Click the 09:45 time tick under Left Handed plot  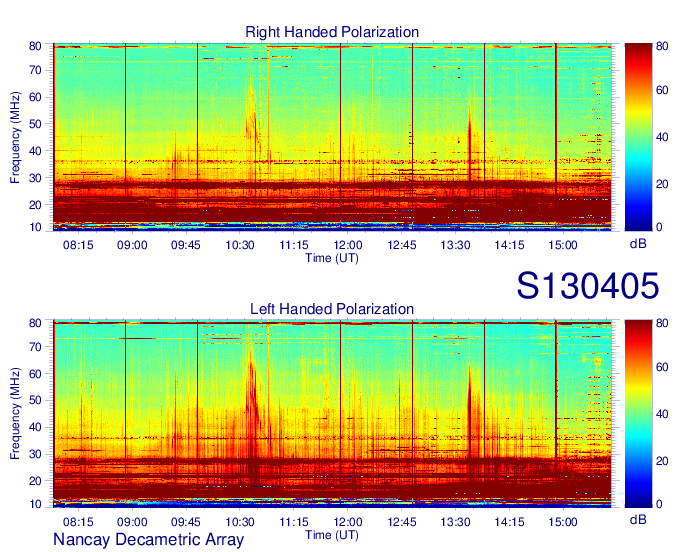[186, 522]
